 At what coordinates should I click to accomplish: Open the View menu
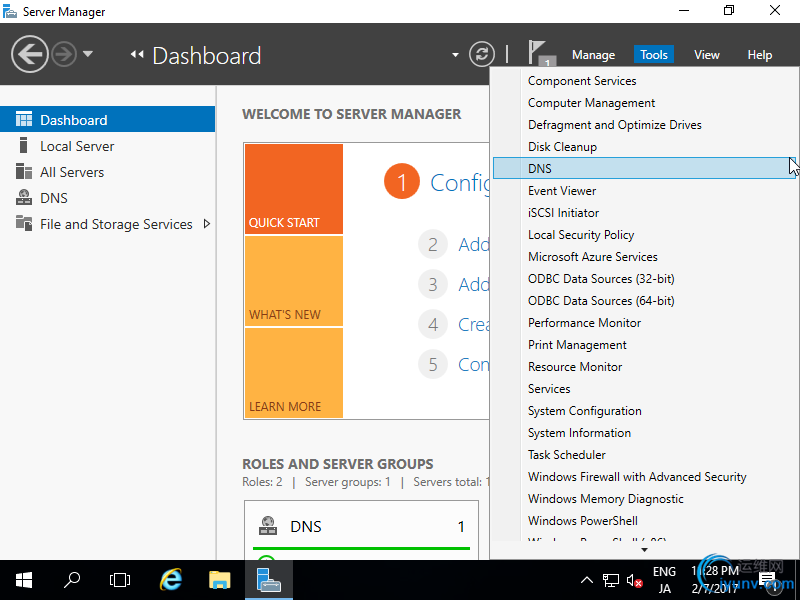[707, 55]
